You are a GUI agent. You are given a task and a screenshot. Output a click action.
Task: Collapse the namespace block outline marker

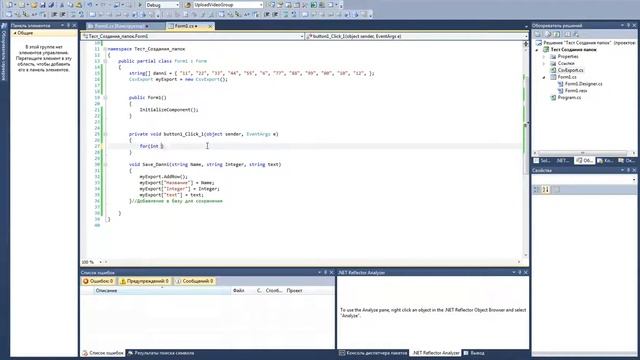pyautogui.click(x=105, y=49)
